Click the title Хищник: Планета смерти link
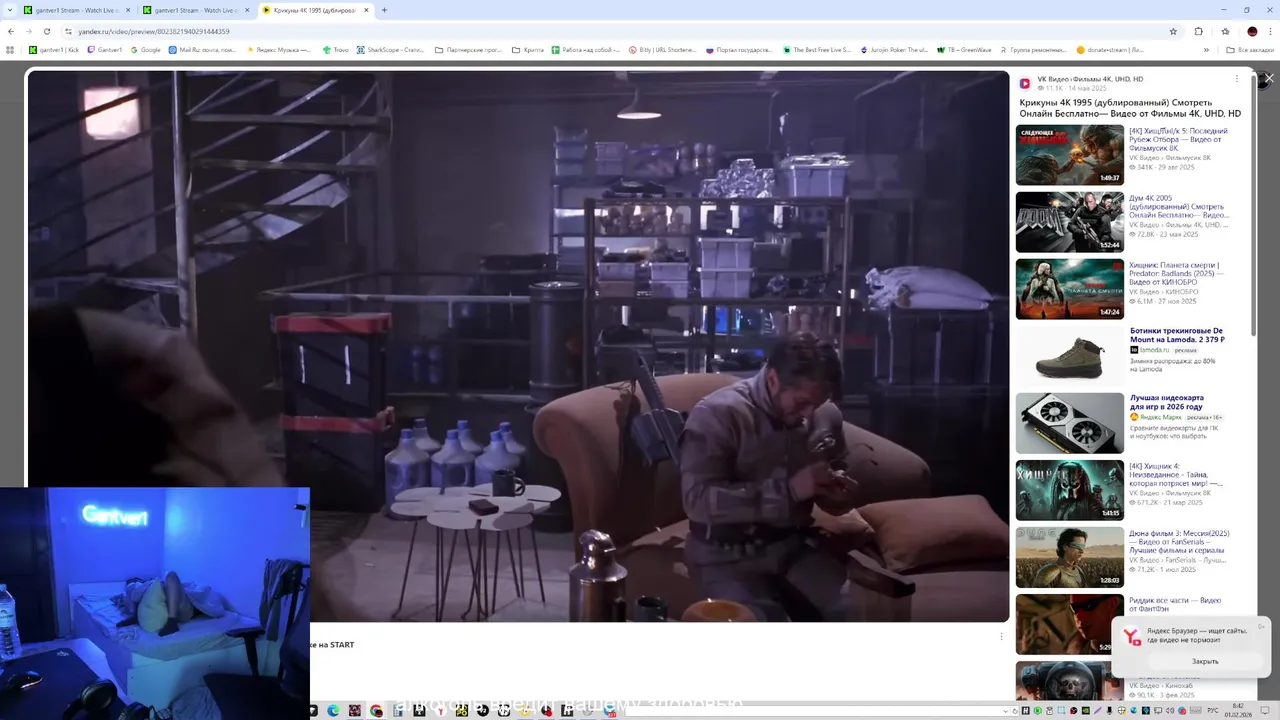This screenshot has height=720, width=1280. (1176, 273)
